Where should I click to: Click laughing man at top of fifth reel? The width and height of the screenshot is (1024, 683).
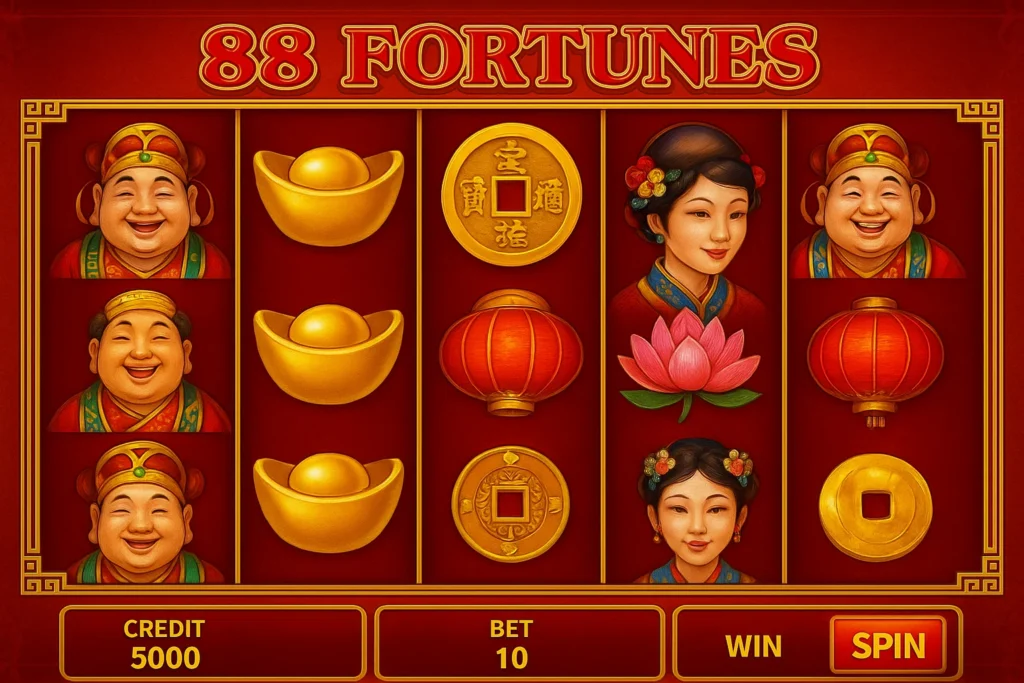[x=871, y=201]
